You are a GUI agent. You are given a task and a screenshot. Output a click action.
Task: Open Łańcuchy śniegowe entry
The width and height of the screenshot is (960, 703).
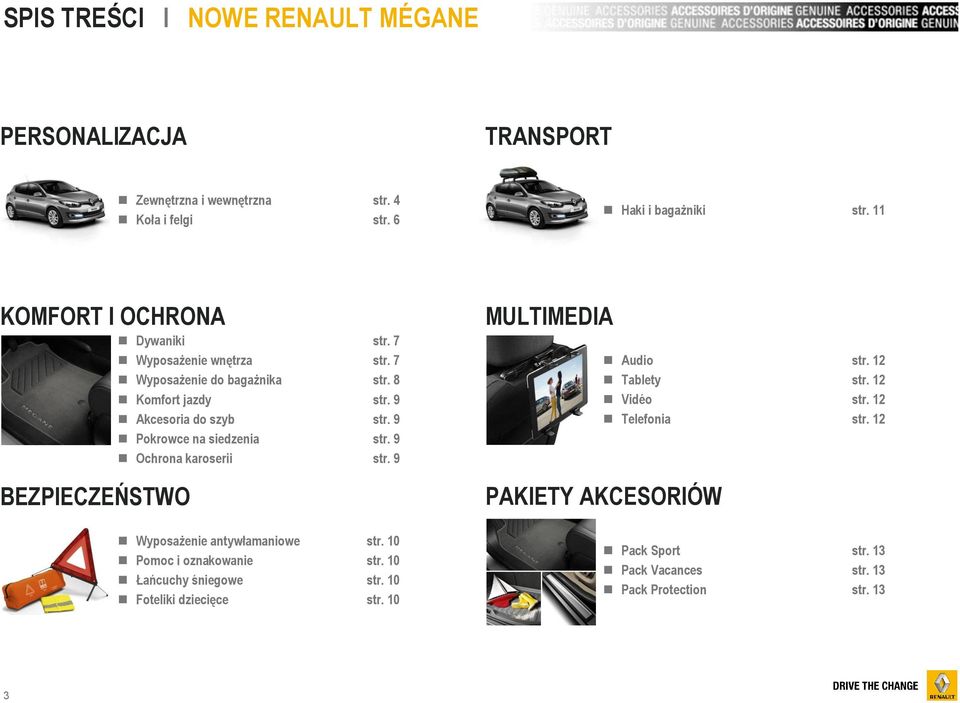pyautogui.click(x=189, y=581)
